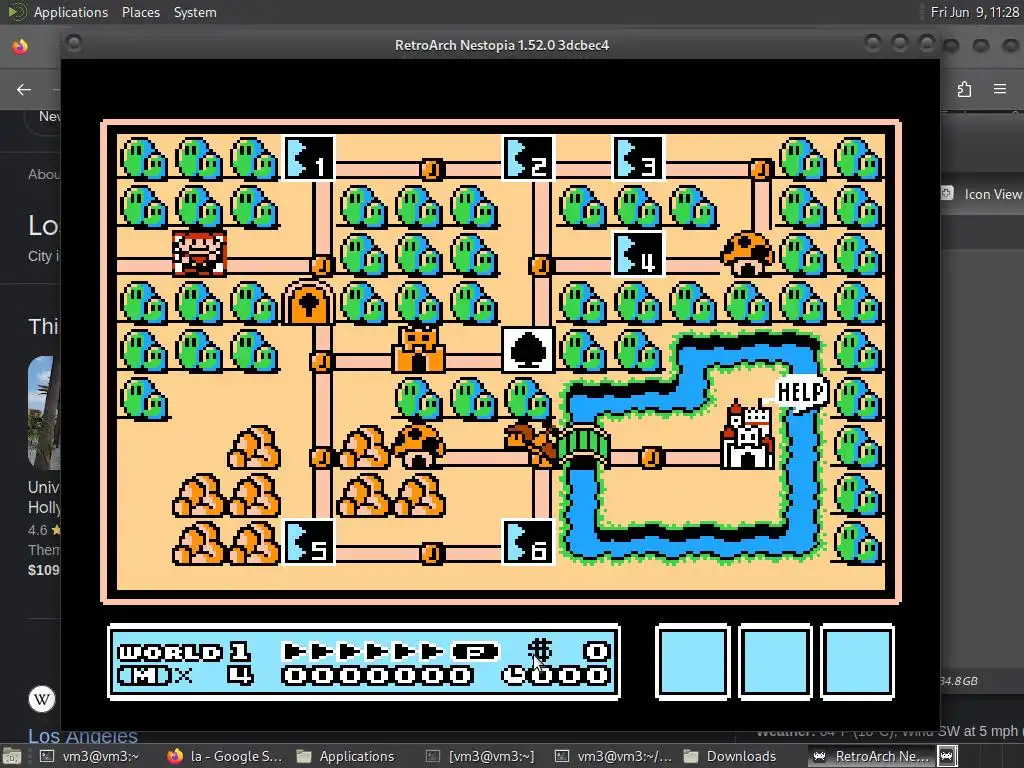Open the Los Angeles link in Firefox
This screenshot has height=768, width=1024.
point(82,736)
